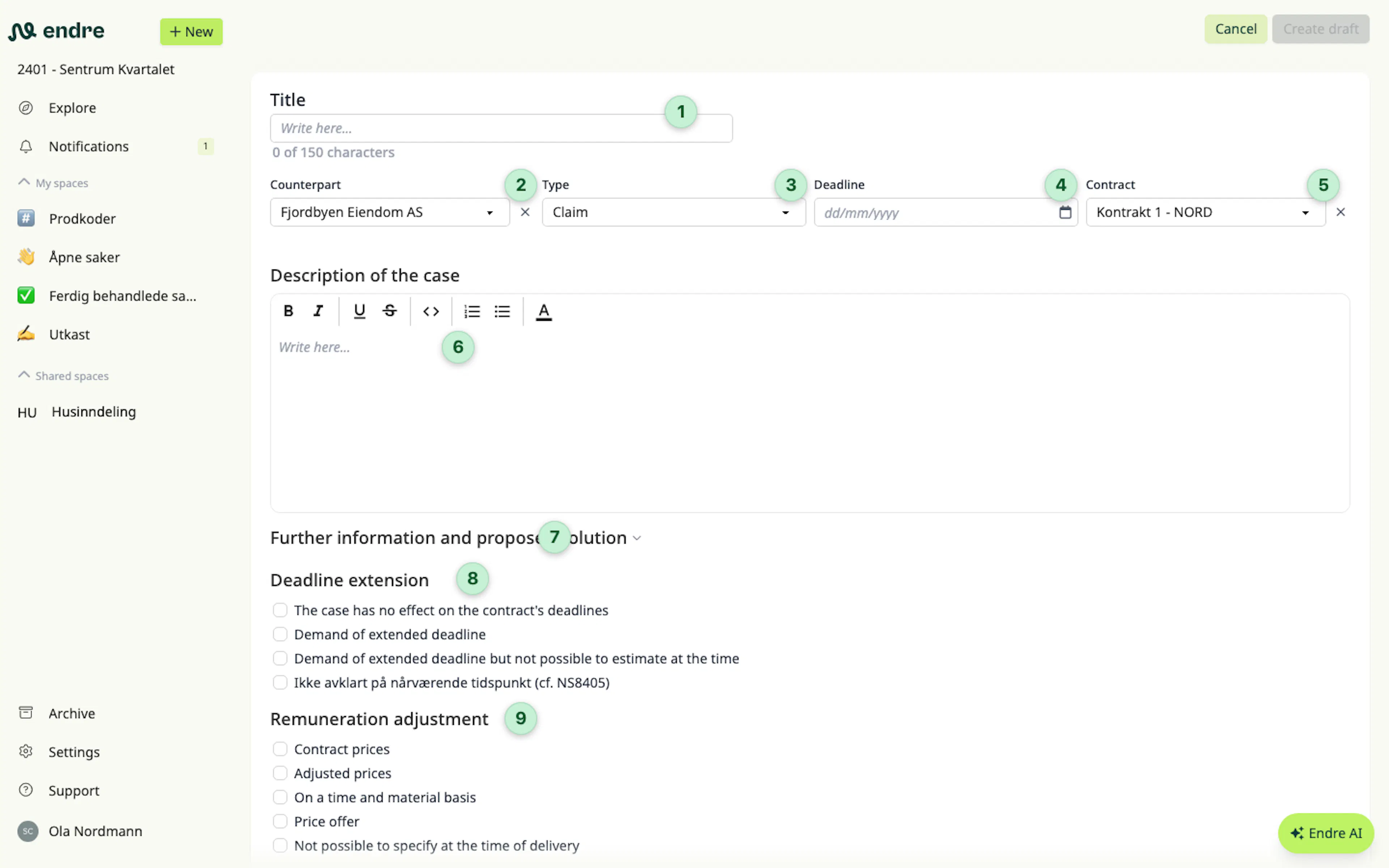Click the Create draft button
Viewport: 1389px width, 868px height.
pyautogui.click(x=1320, y=29)
